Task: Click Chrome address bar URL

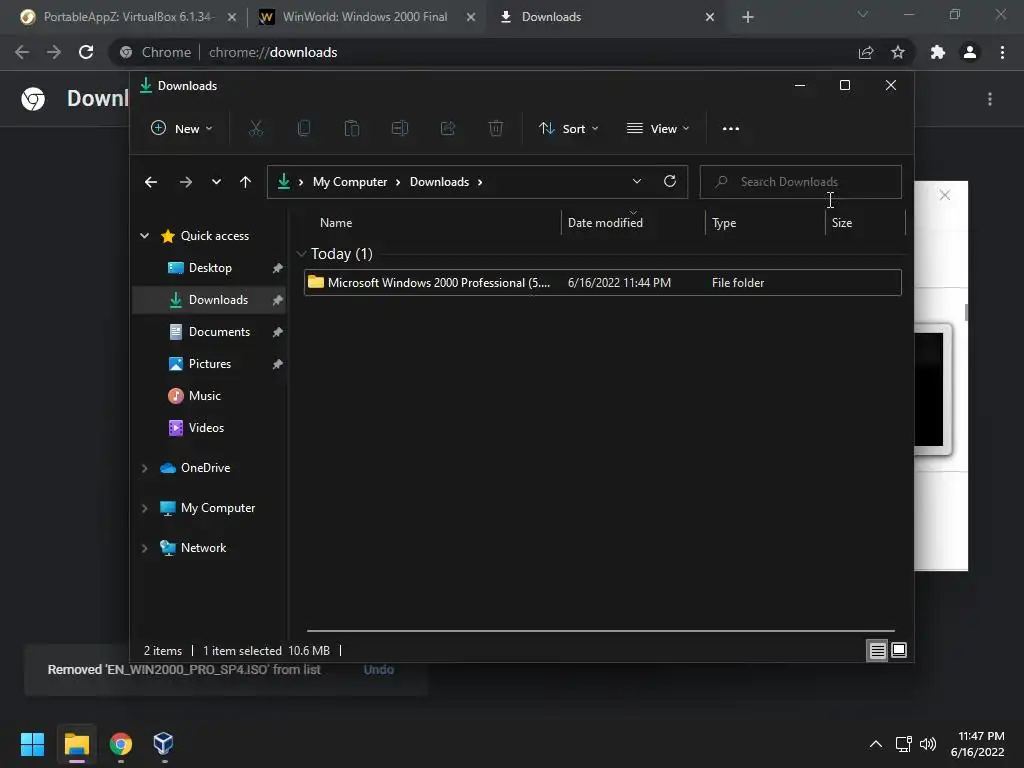Action: point(273,52)
